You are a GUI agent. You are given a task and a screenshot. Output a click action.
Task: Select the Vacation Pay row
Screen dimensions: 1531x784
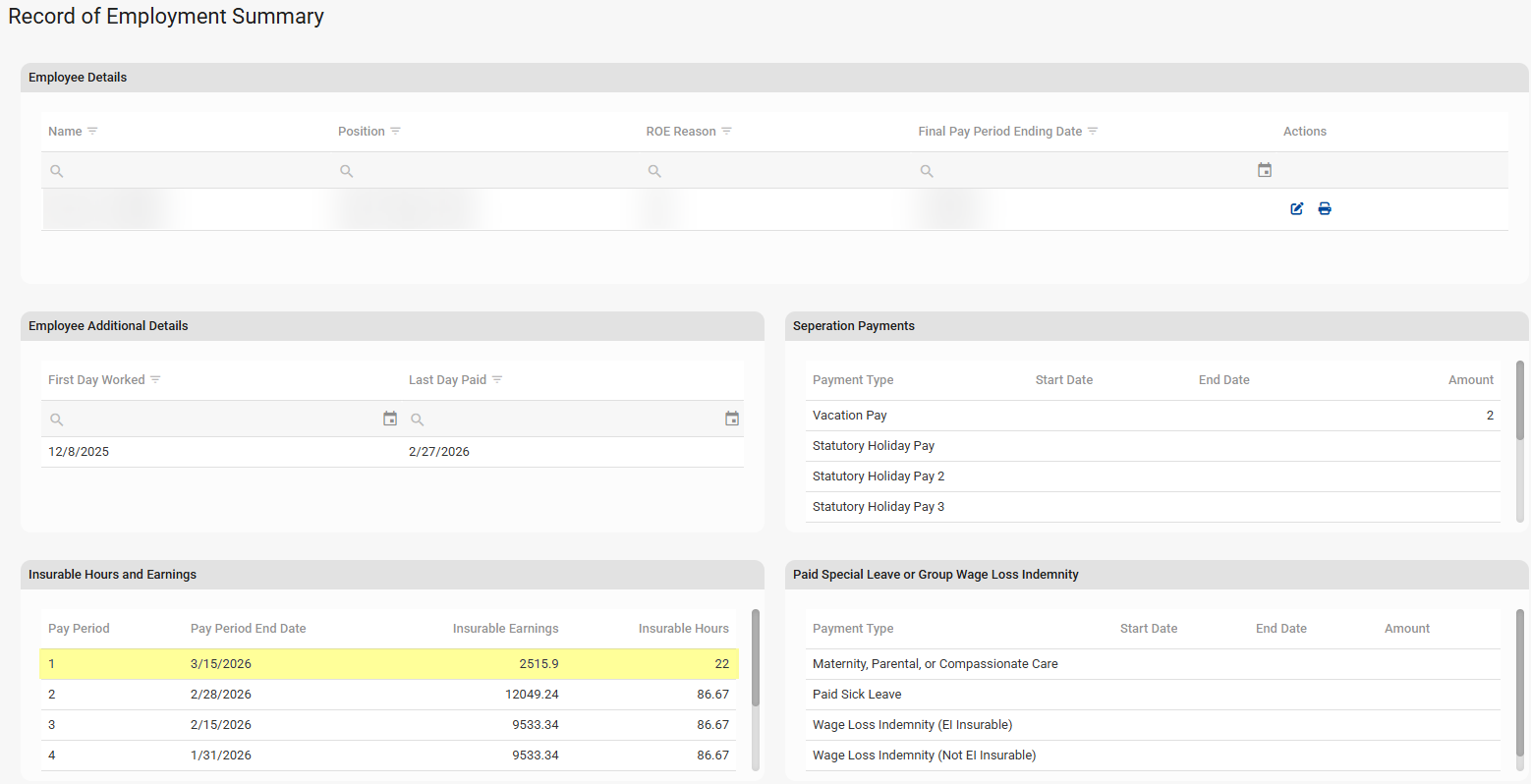(1152, 416)
